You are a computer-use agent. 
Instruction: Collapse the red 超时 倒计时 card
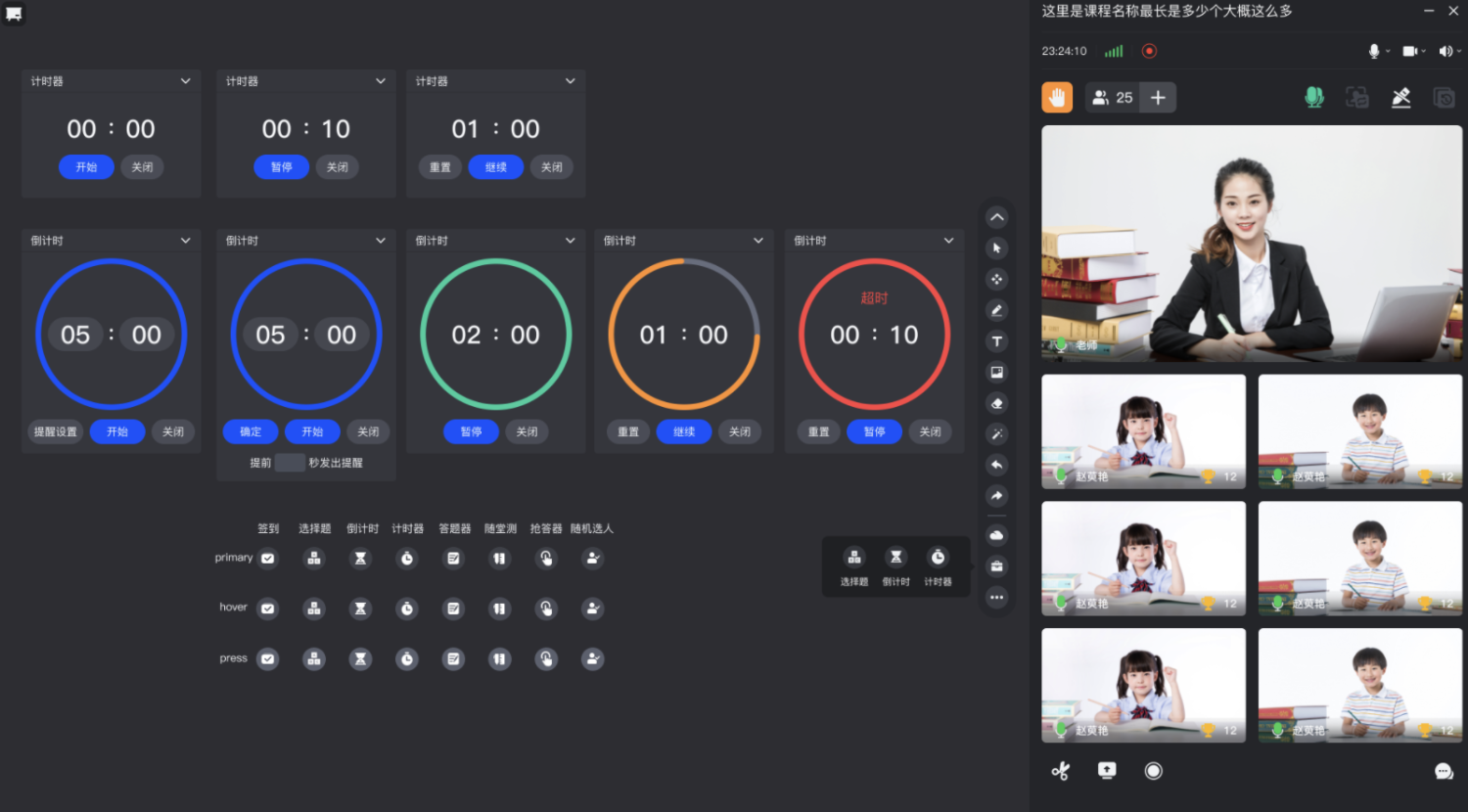948,241
